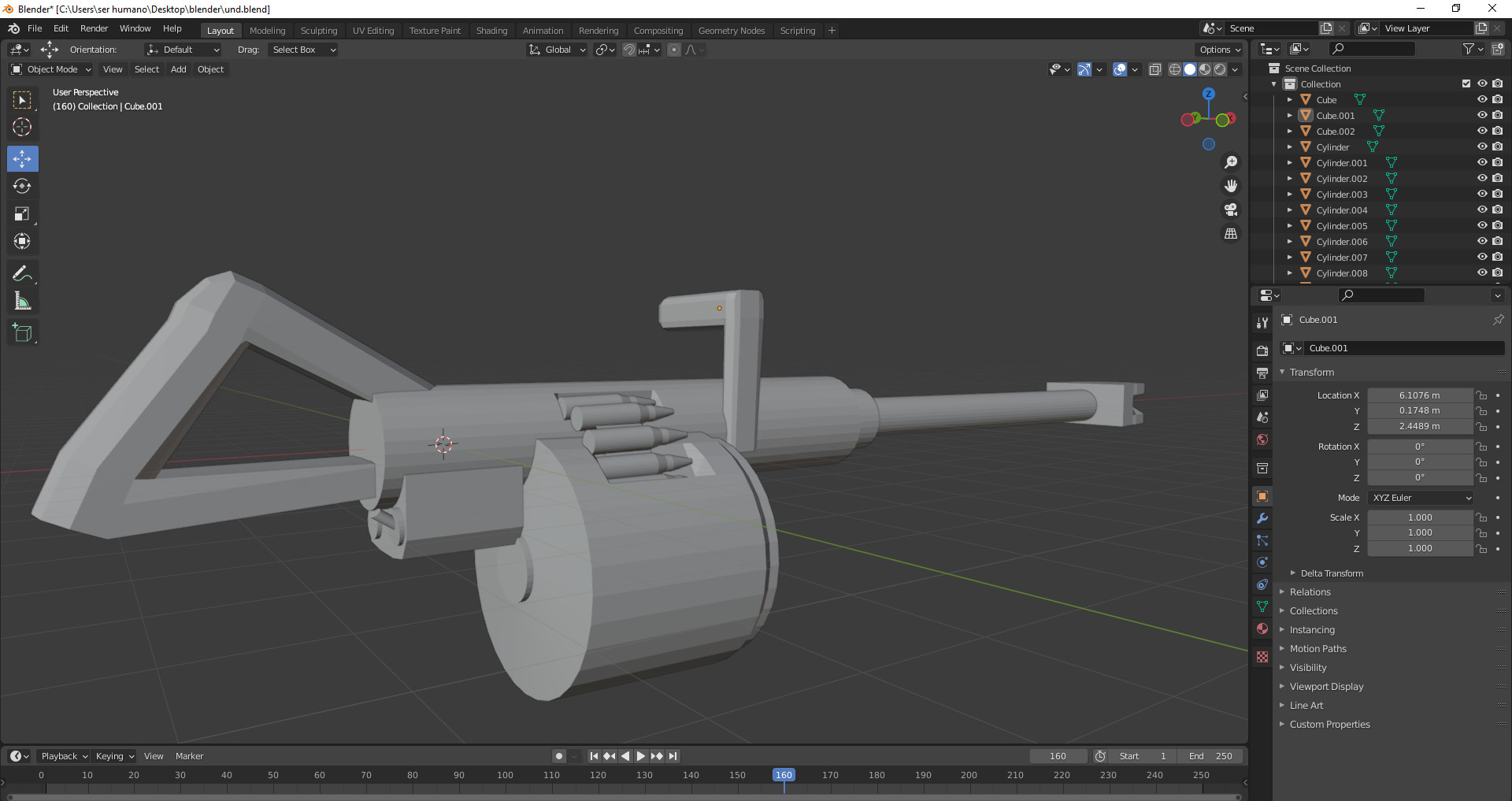This screenshot has width=1512, height=801.
Task: Toggle the Location X lock icon
Action: point(1481,395)
